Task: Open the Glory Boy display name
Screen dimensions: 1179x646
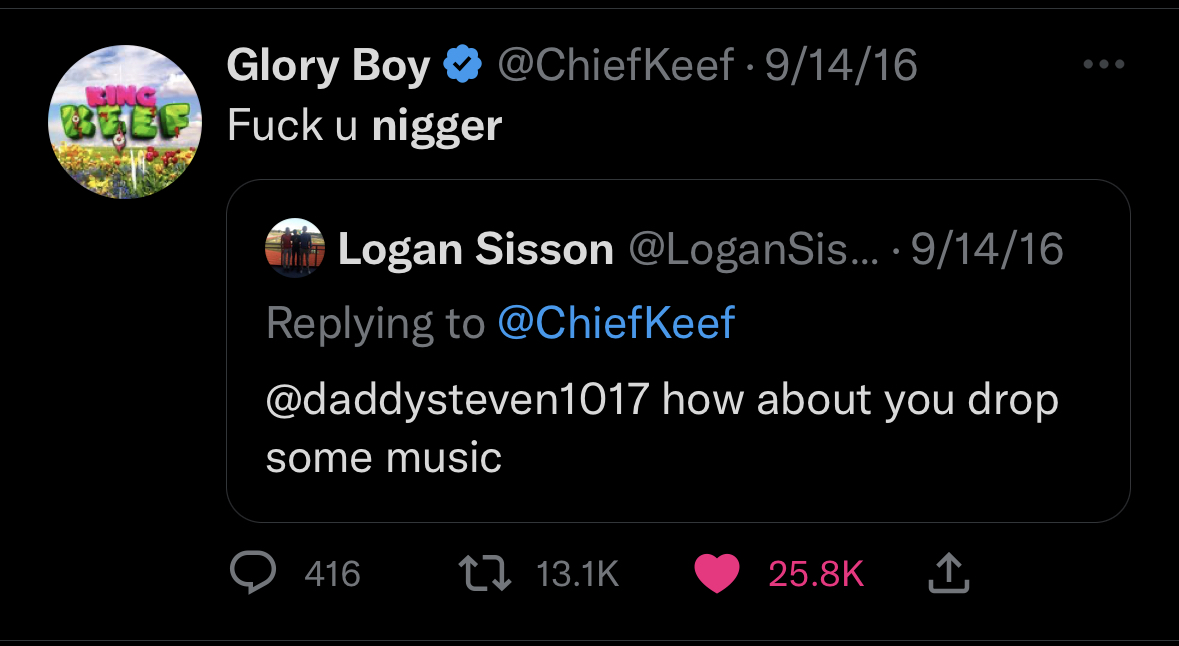Action: pyautogui.click(x=329, y=66)
